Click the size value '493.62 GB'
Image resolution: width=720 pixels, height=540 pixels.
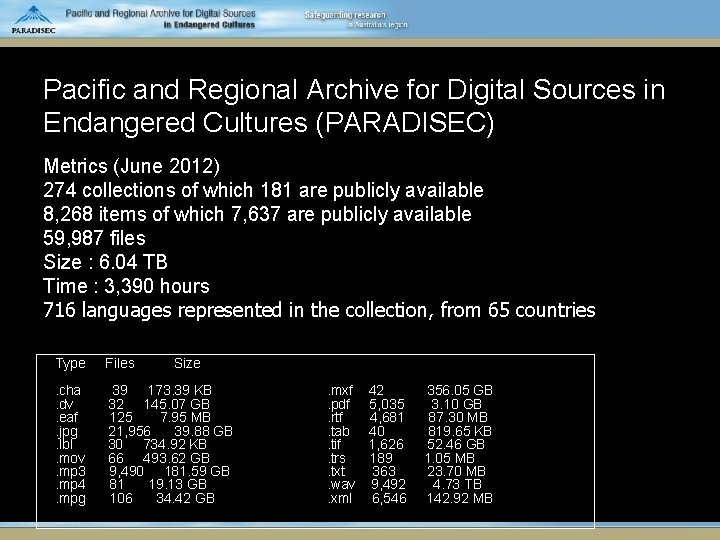click(176, 458)
